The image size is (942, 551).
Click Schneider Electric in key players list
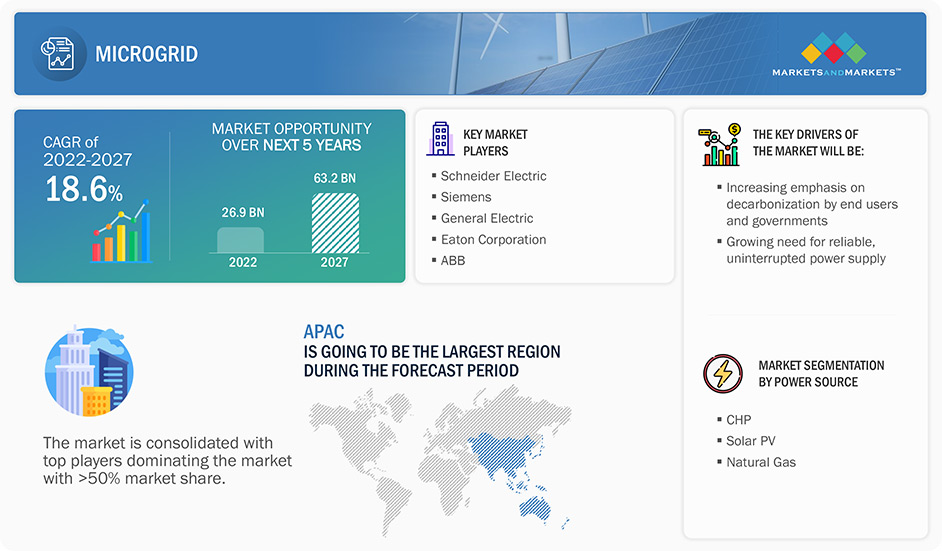[x=493, y=176]
